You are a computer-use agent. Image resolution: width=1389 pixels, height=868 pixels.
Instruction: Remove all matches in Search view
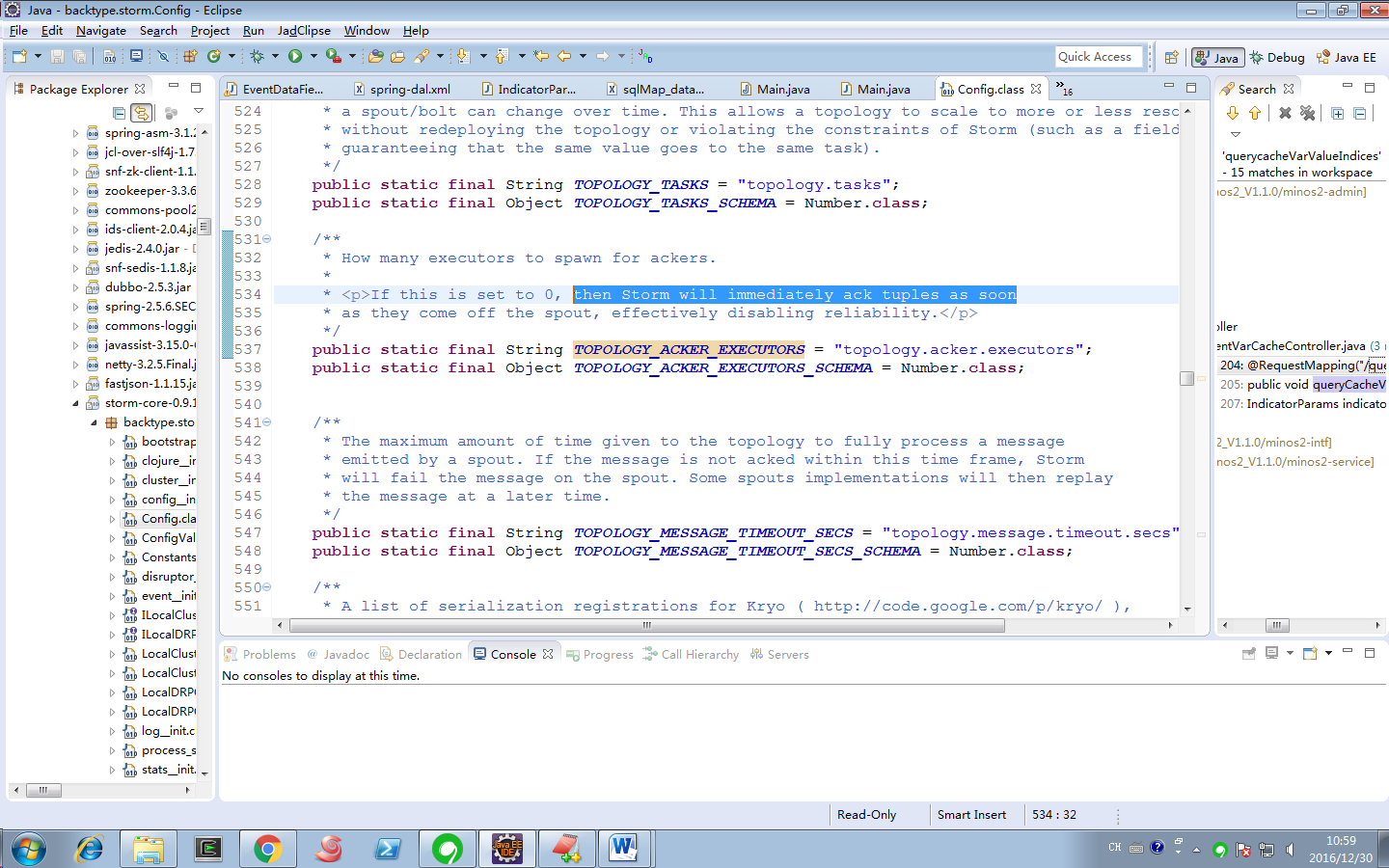click(x=1307, y=113)
